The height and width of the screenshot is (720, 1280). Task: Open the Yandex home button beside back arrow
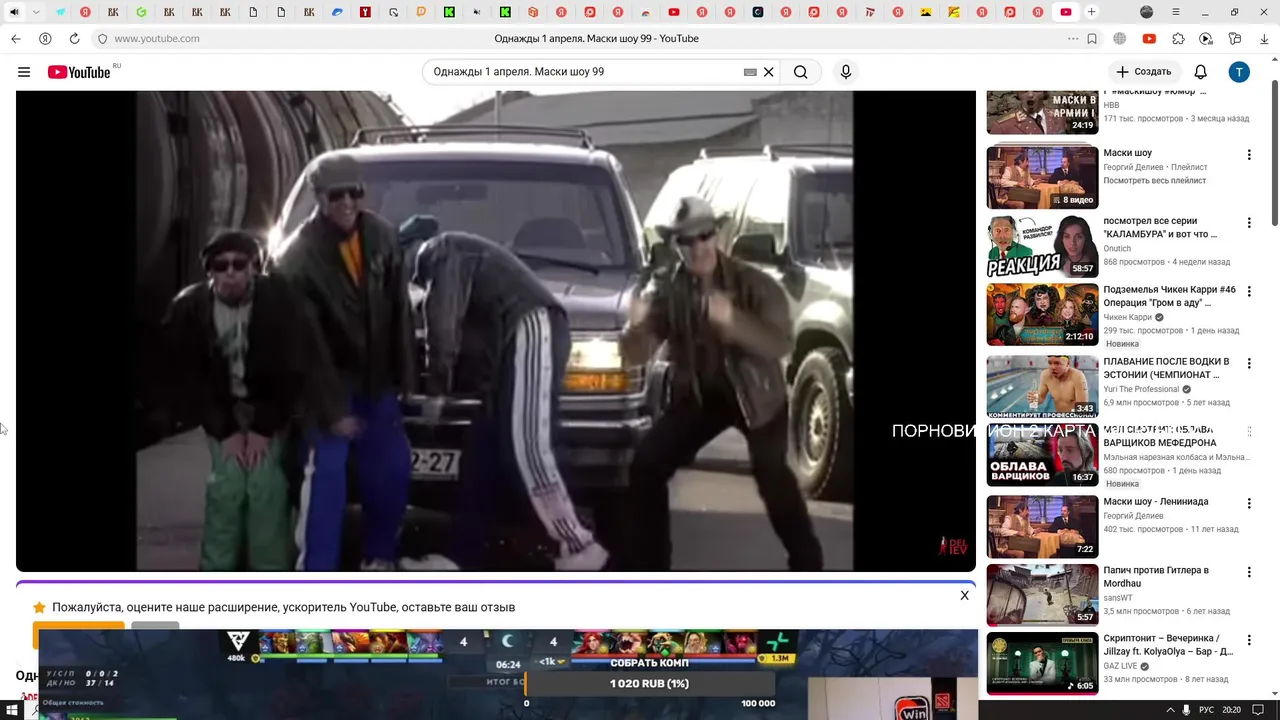point(45,39)
